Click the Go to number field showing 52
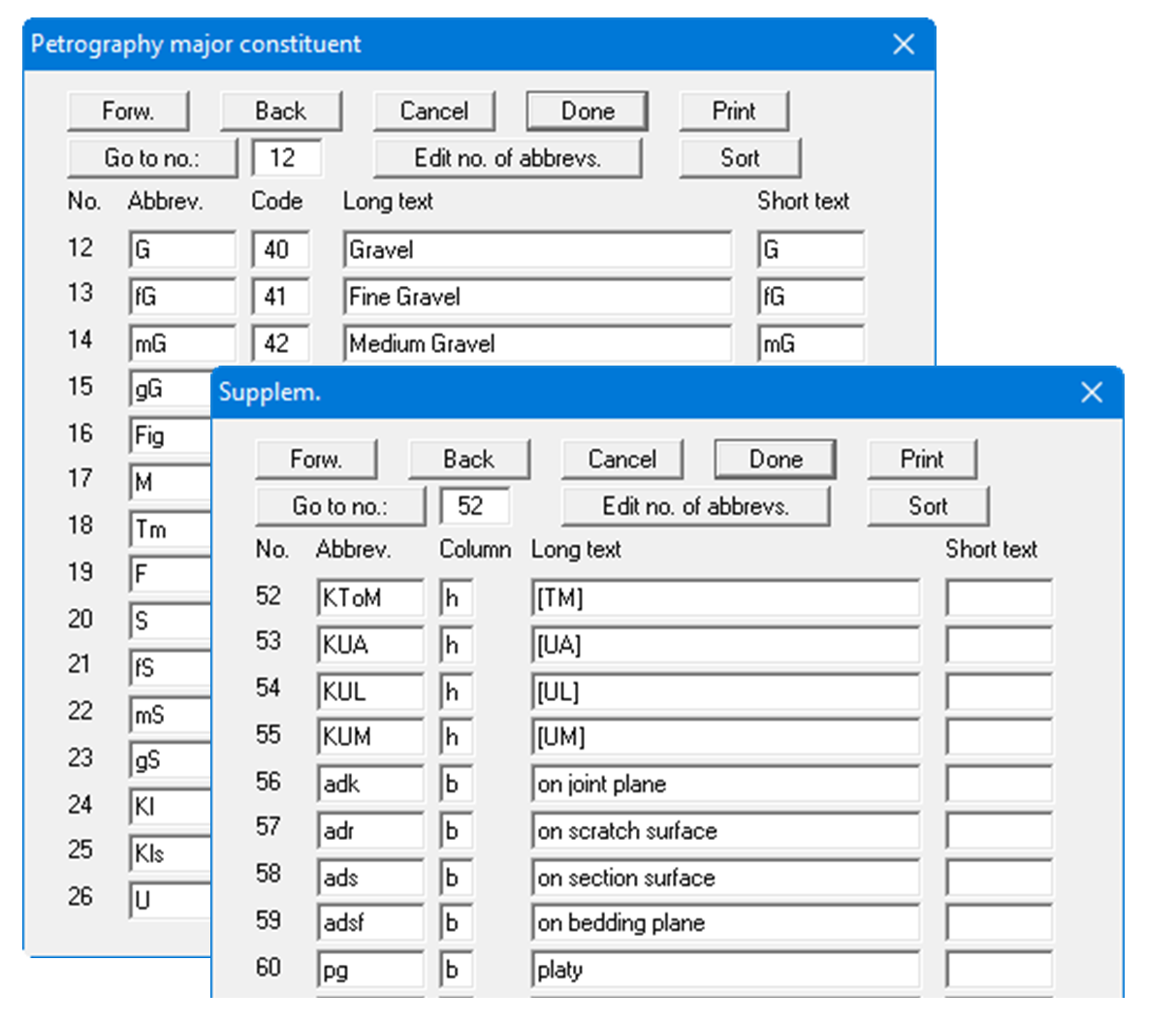 474,506
